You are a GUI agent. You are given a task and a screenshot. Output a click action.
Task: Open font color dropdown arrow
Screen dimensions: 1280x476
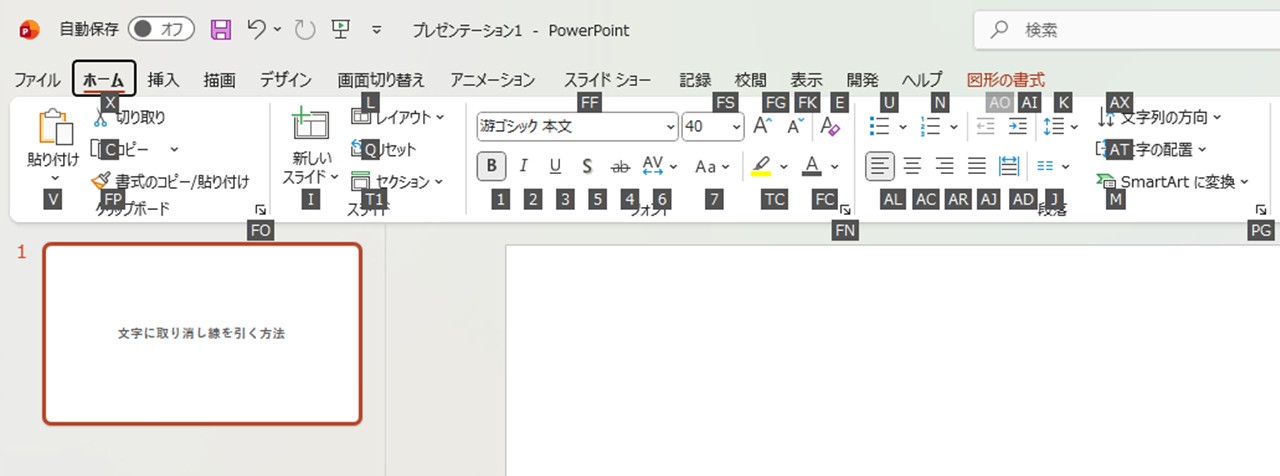tap(835, 166)
